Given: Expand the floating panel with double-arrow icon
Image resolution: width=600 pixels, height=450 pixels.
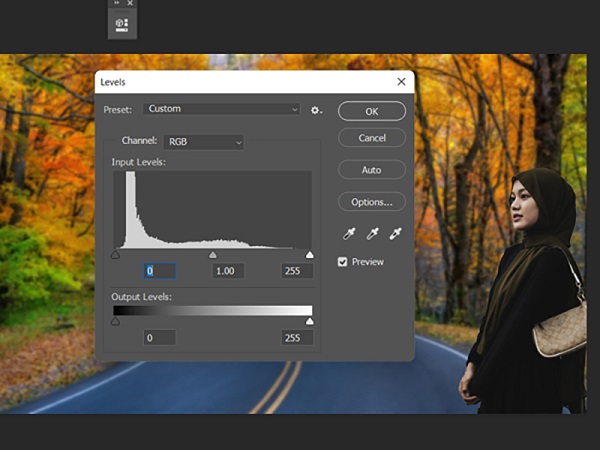Looking at the screenshot, I should pyautogui.click(x=116, y=4).
